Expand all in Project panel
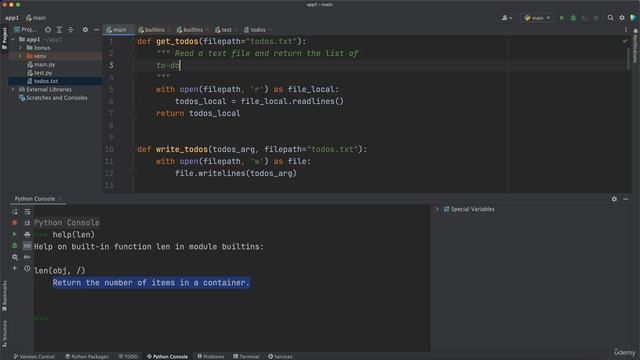The width and height of the screenshot is (640, 360). pos(59,30)
